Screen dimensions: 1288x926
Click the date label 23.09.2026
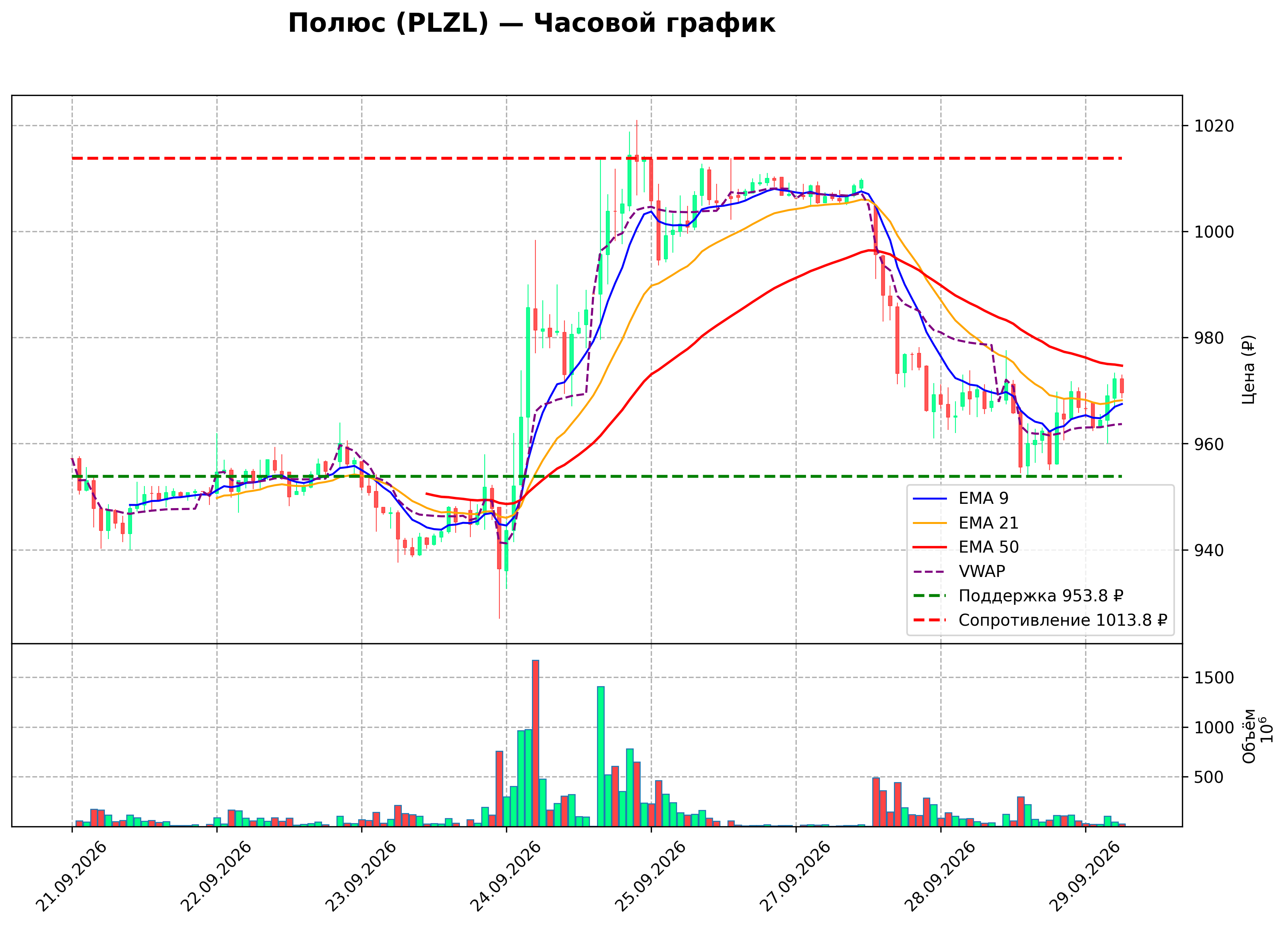point(361,876)
